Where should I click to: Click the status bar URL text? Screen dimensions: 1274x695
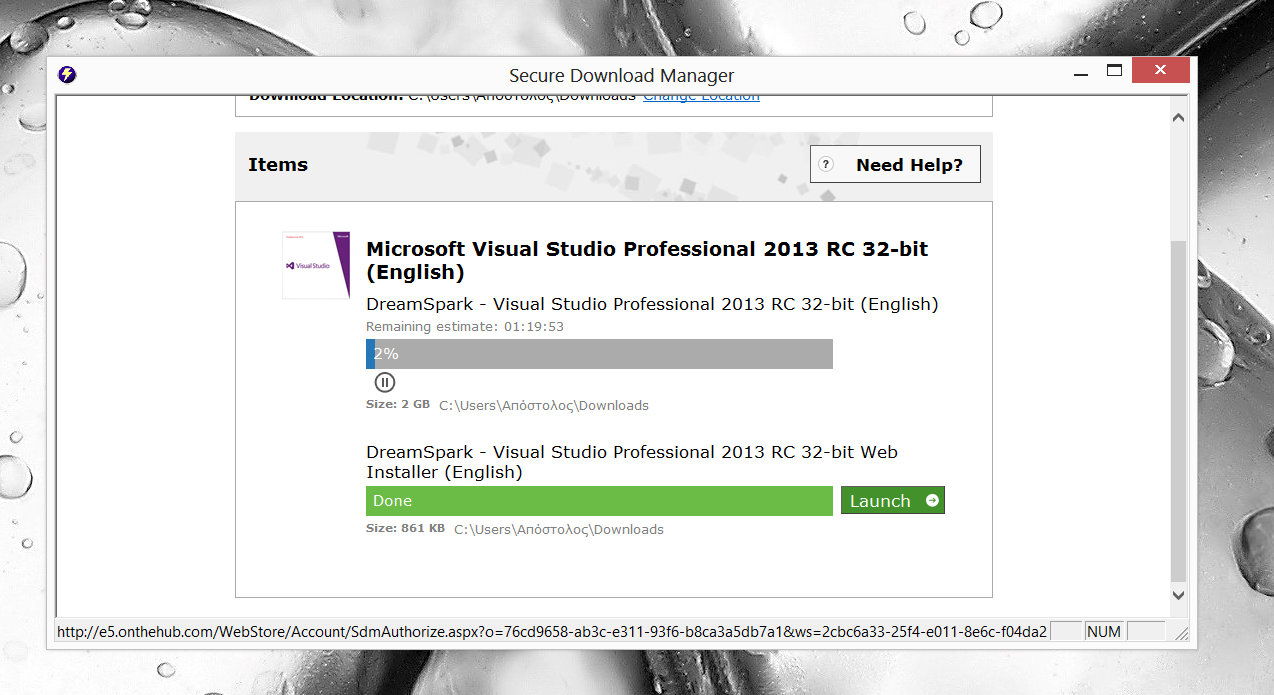552,632
